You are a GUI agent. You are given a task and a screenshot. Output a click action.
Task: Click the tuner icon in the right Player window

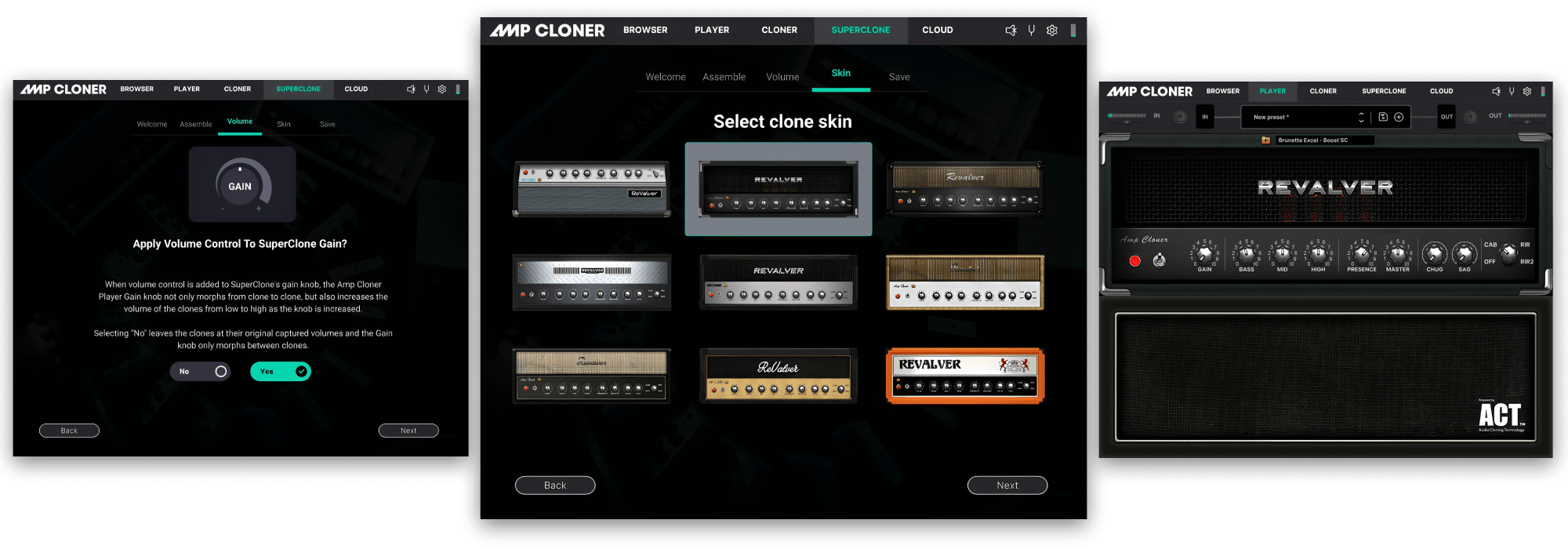point(1512,91)
